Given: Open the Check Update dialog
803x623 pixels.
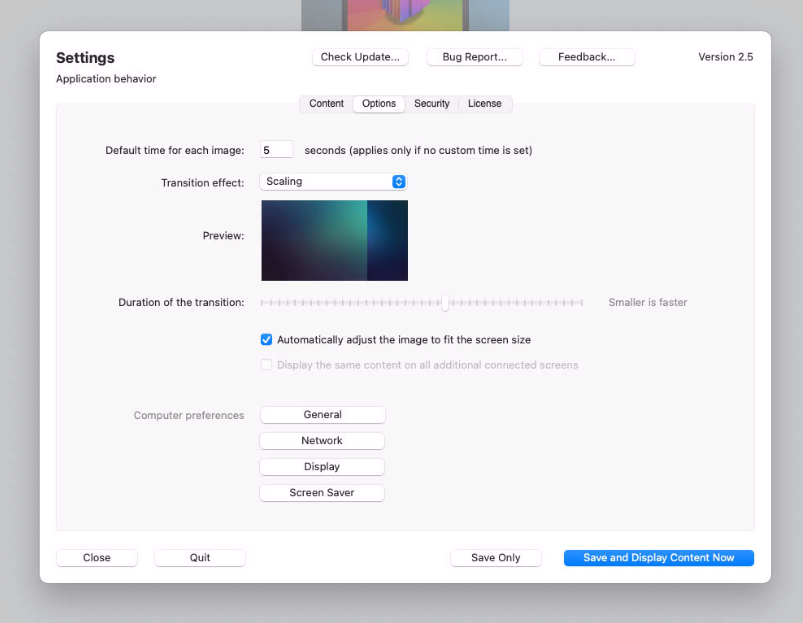Looking at the screenshot, I should click(360, 57).
